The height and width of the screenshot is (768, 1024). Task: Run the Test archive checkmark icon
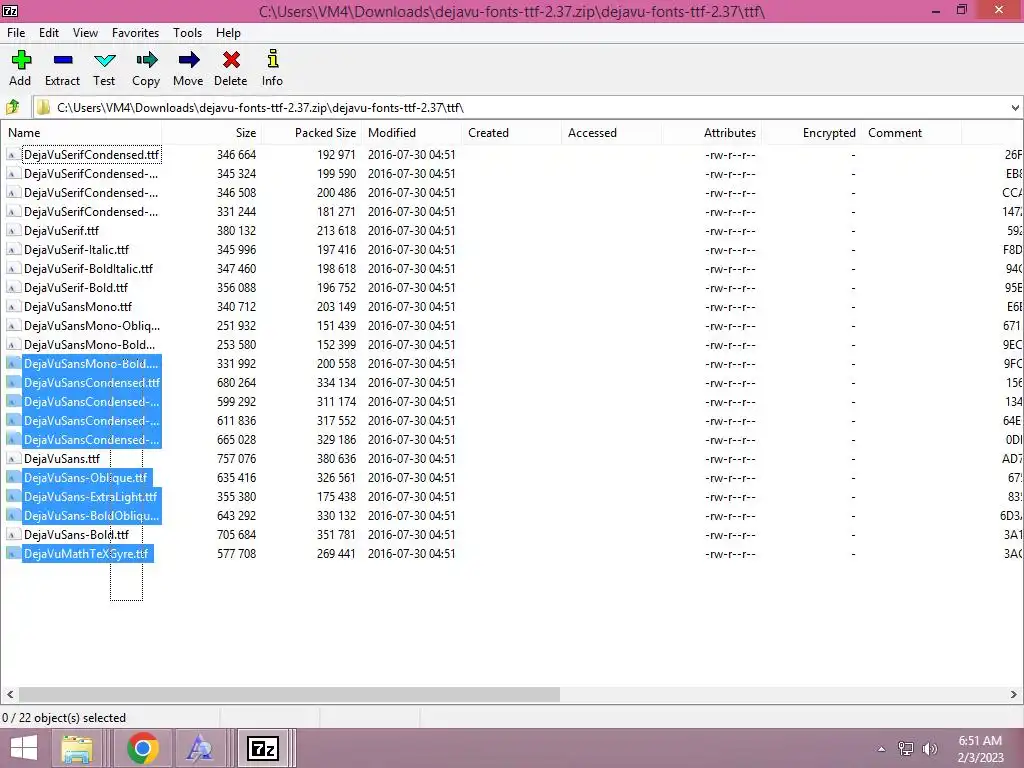(x=104, y=60)
